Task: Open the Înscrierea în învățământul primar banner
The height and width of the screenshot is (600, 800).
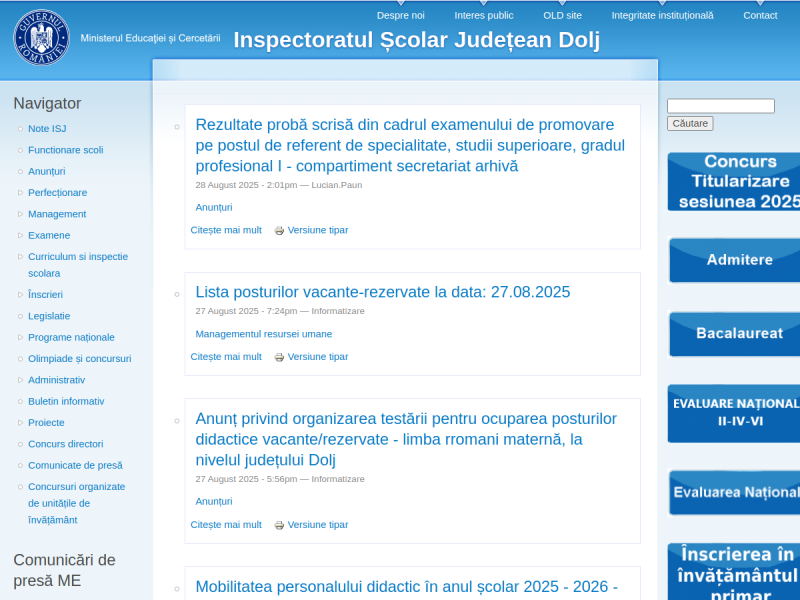Action: [x=733, y=571]
